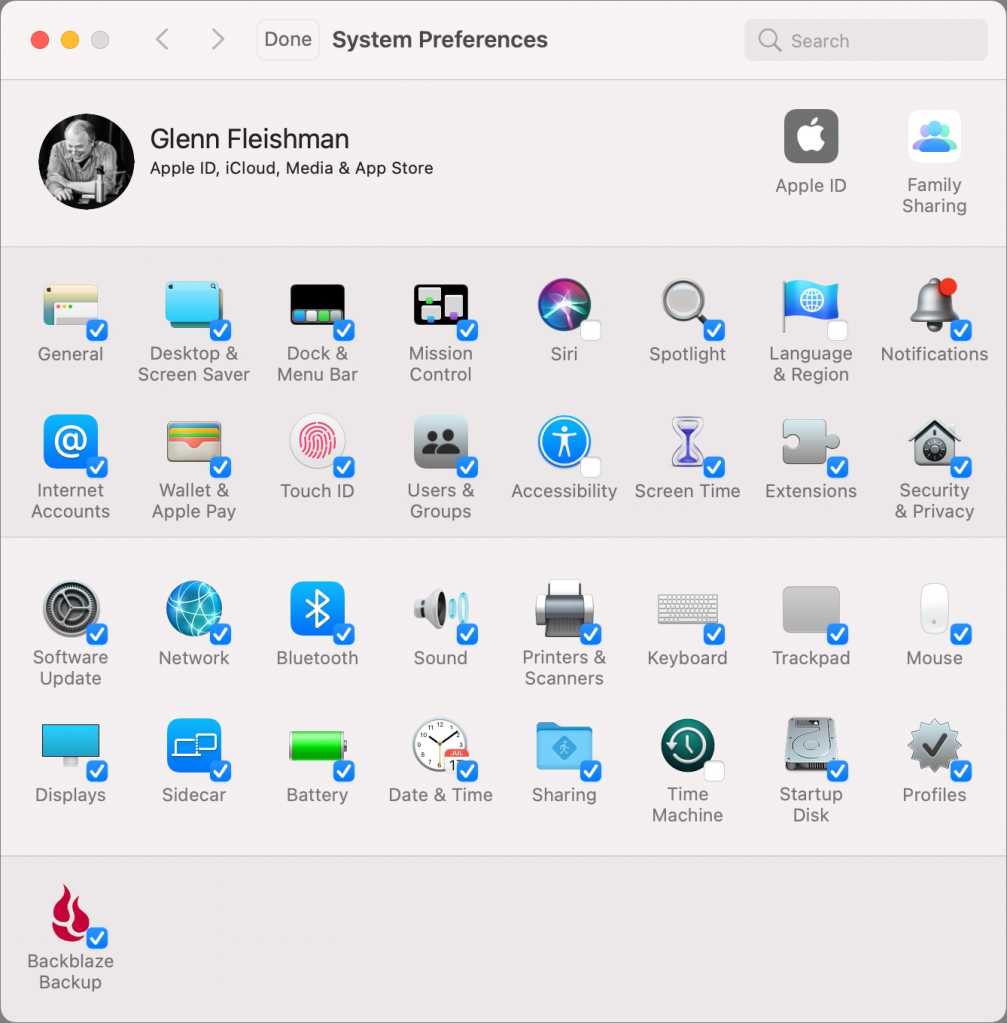The image size is (1007, 1023).
Task: Open the Users & Groups icon
Action: click(x=441, y=442)
